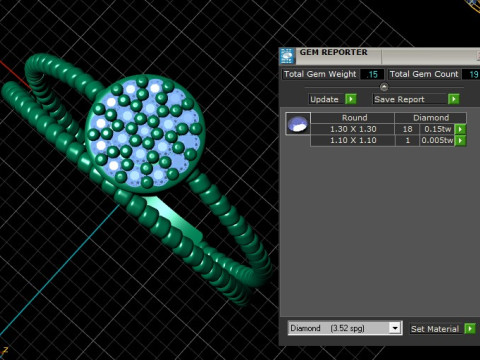Click the green arrow next to Update
Viewport: 480px width, 360px height.
pyautogui.click(x=351, y=99)
